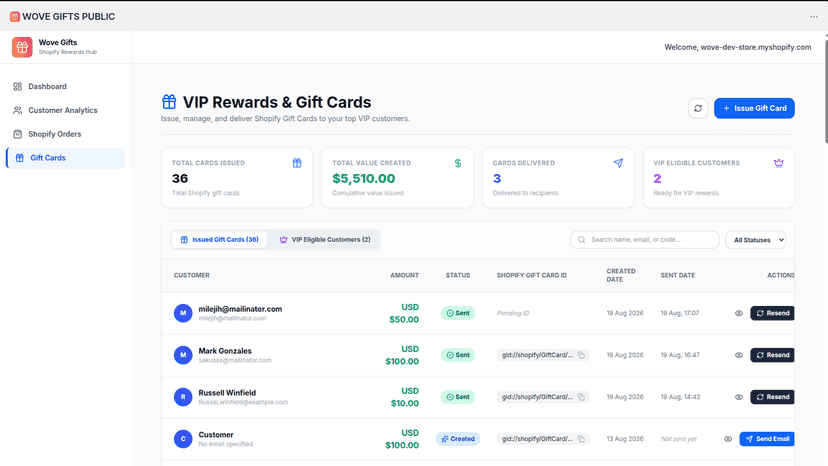Resend gift card to milejih@mailinator.com
Viewport: 828px width, 466px height.
(x=773, y=313)
